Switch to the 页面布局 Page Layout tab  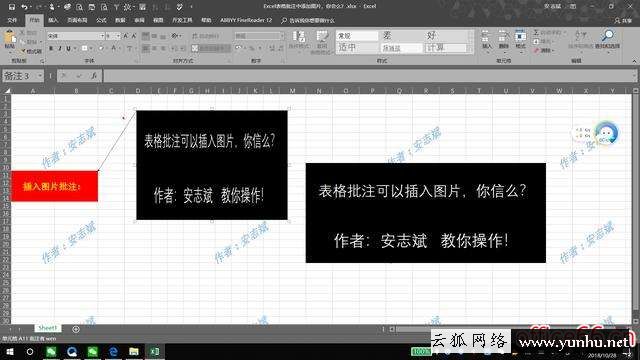pos(77,20)
